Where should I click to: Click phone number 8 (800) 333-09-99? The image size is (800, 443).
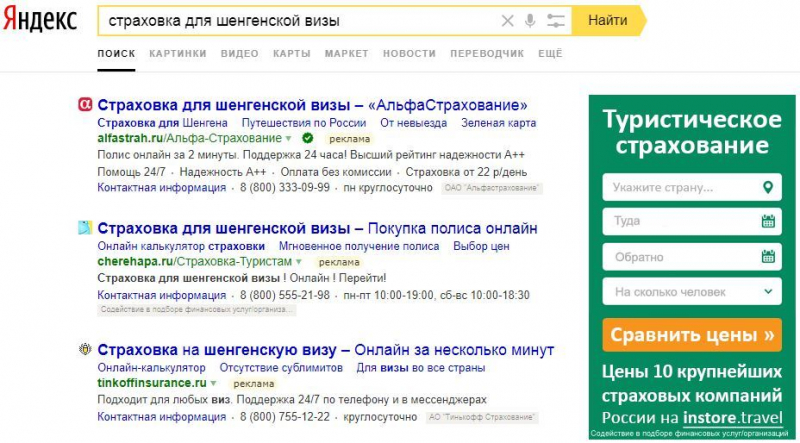pyautogui.click(x=285, y=187)
